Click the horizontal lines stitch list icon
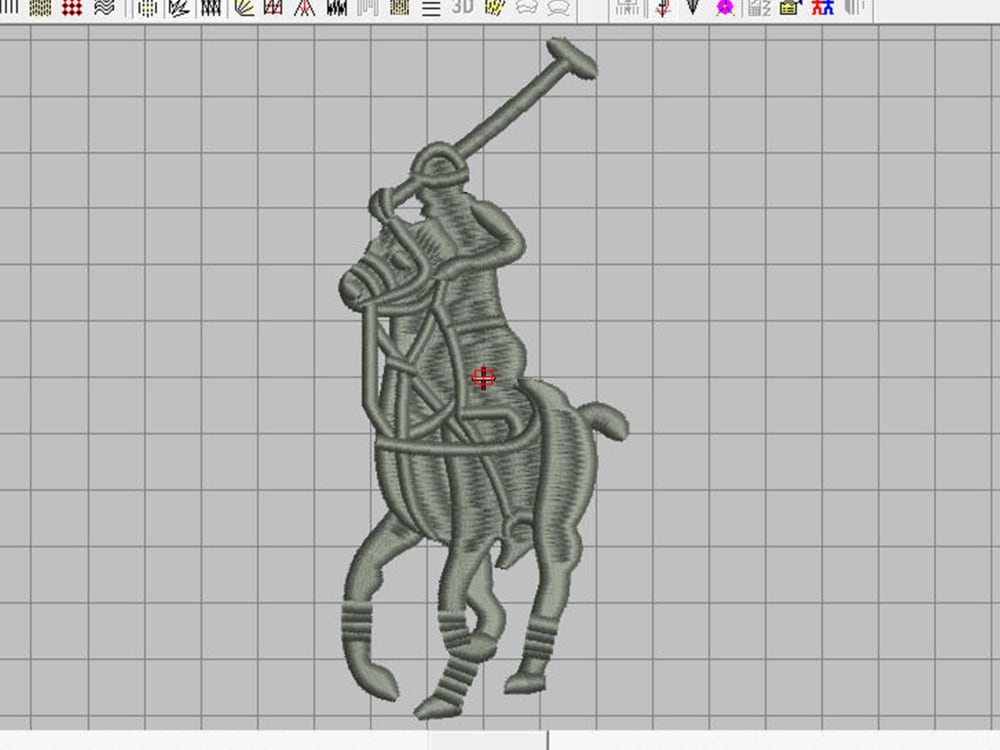The height and width of the screenshot is (750, 1000). [430, 9]
